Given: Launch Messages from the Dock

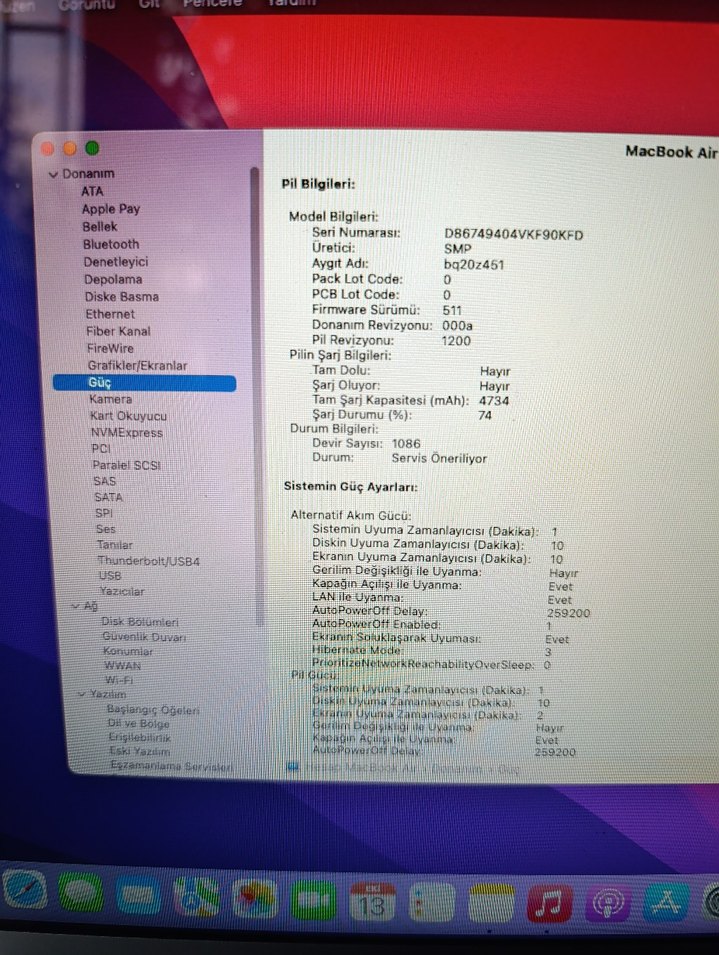Looking at the screenshot, I should pos(81,895).
